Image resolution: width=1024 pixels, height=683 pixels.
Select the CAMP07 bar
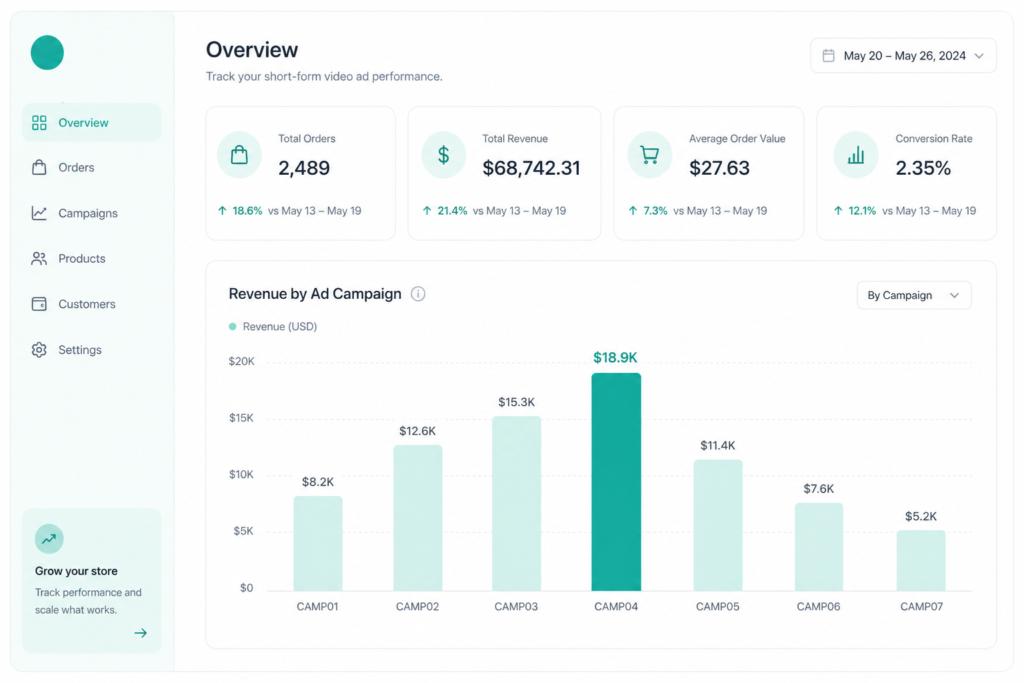pos(921,561)
